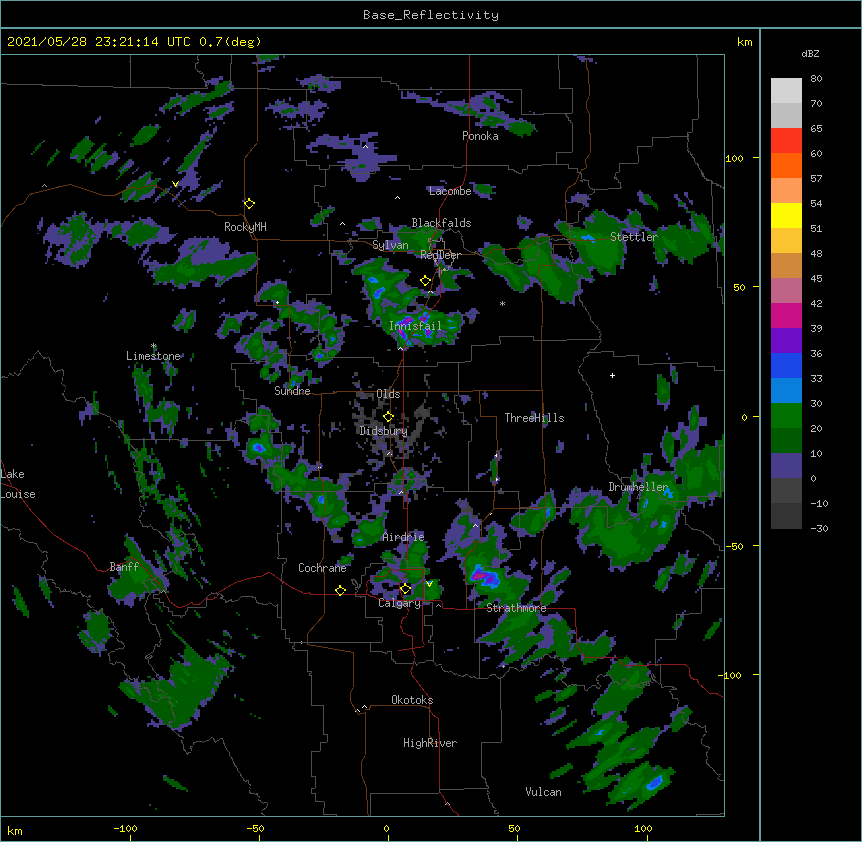The height and width of the screenshot is (842, 862).
Task: Click the Stettler city label
Action: coord(634,237)
